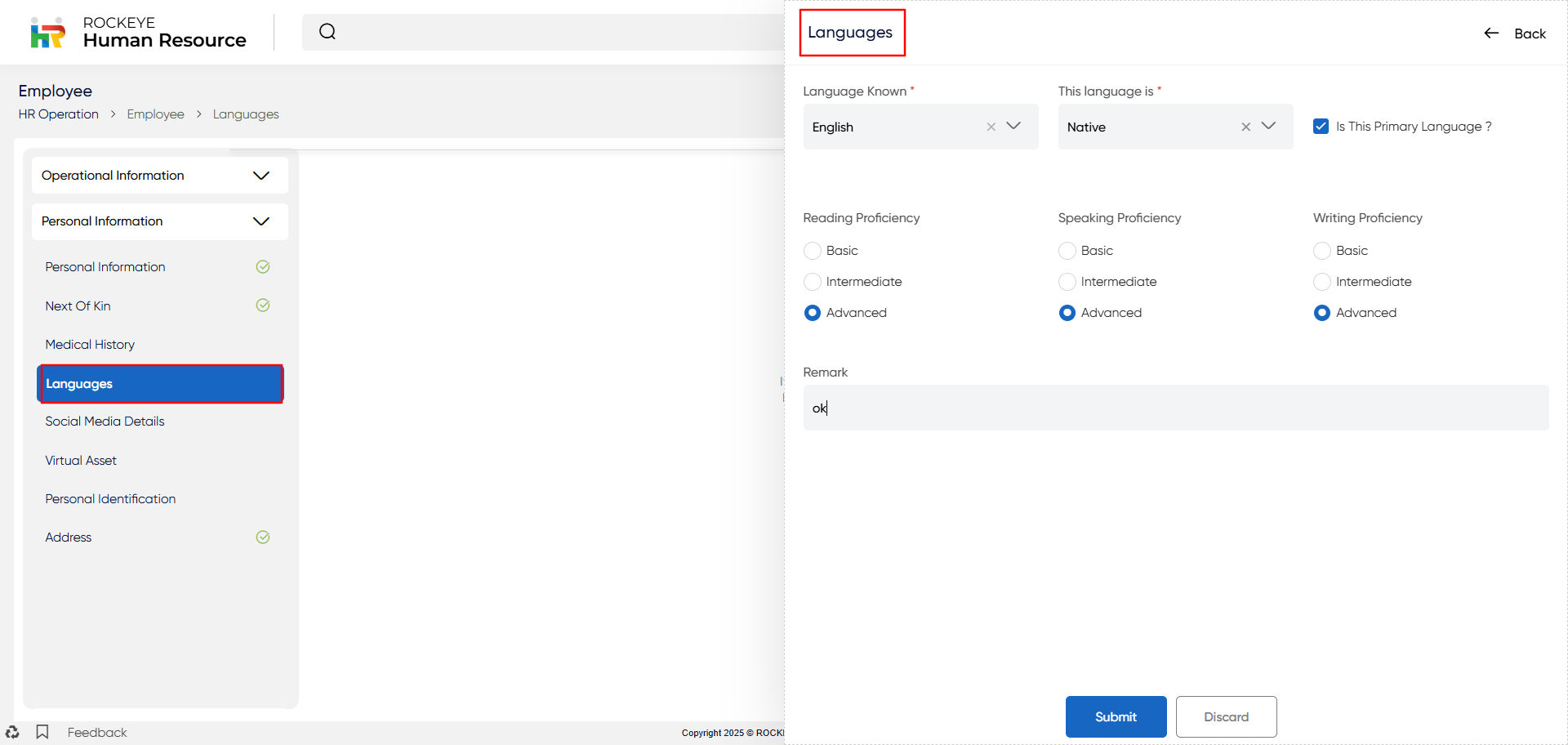Clear the Native selection with X

(1245, 127)
